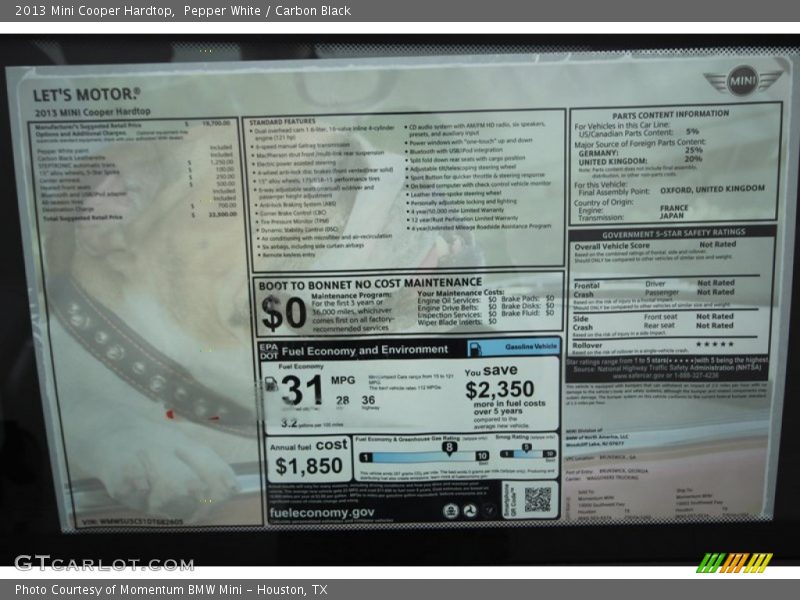Click the large $0 maintenance amount
800x600 pixels.
point(283,312)
